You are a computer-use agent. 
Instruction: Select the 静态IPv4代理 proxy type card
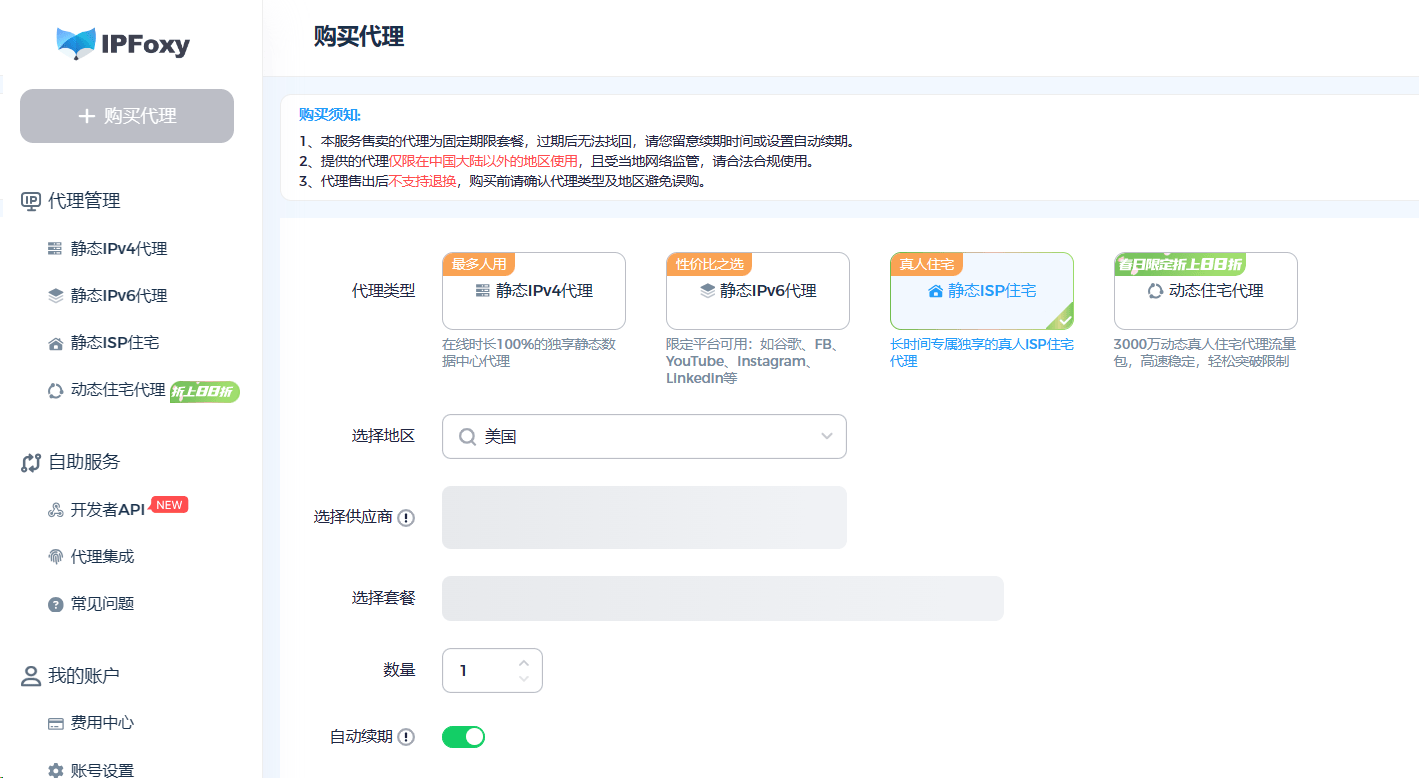coord(534,291)
